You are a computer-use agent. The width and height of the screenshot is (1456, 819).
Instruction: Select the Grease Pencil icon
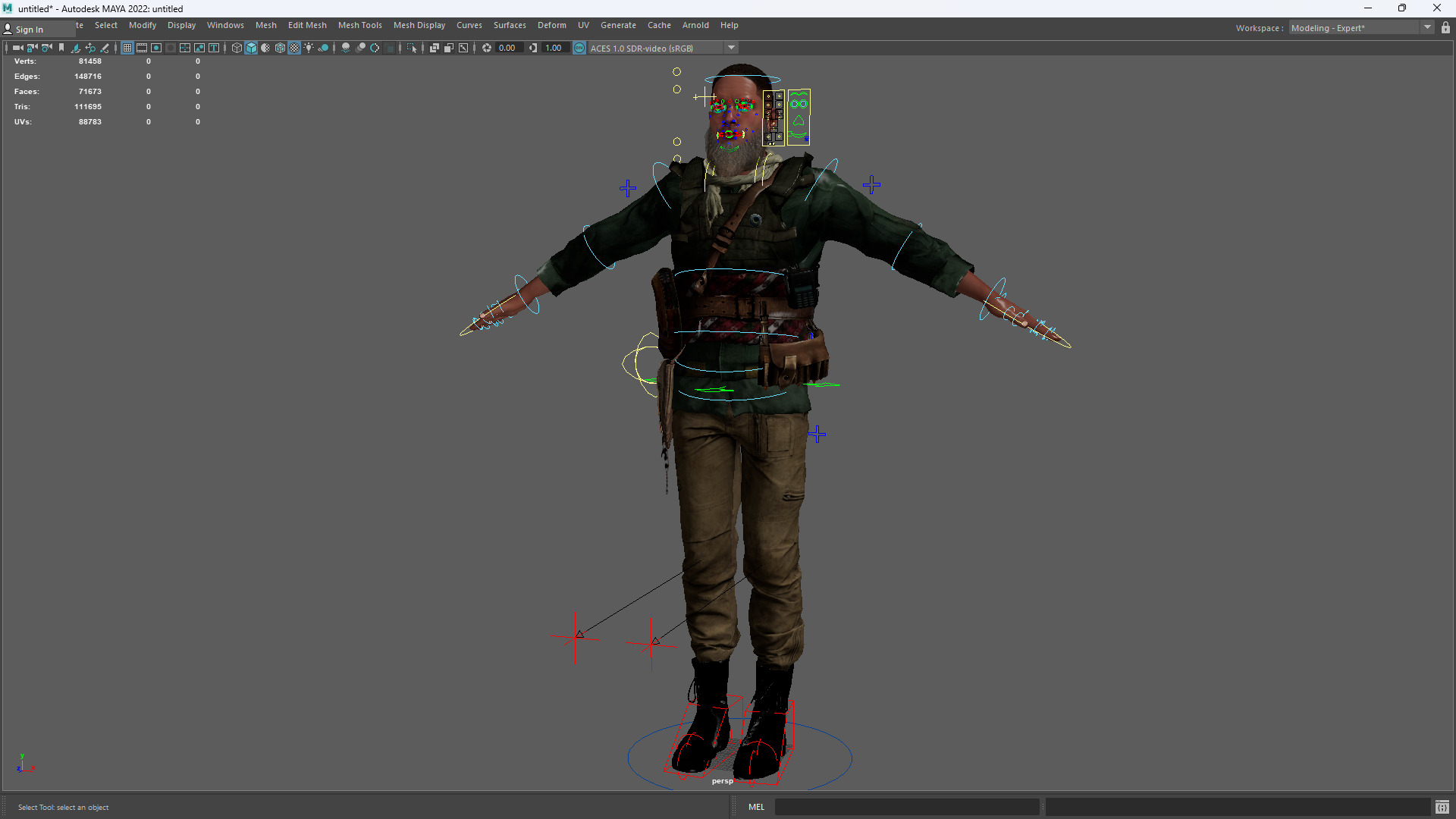click(105, 48)
